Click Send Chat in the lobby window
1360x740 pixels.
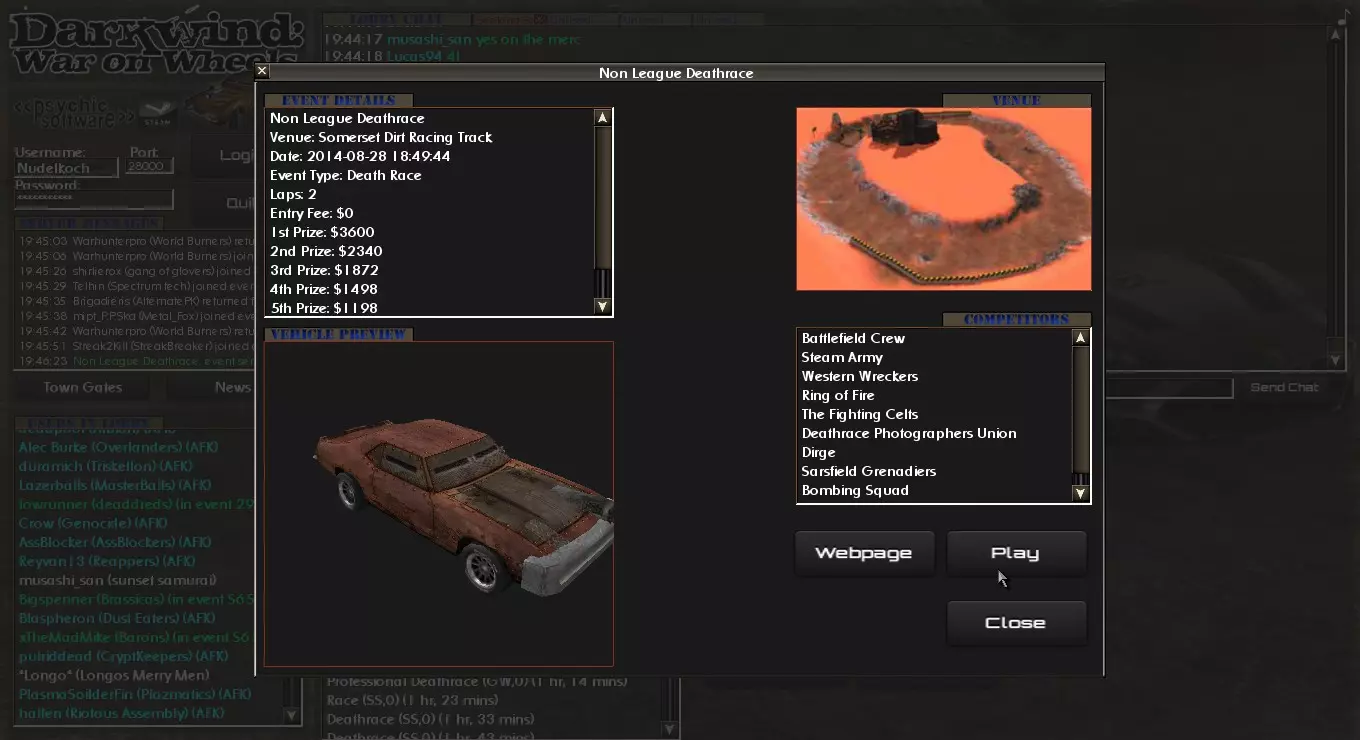coord(1284,387)
